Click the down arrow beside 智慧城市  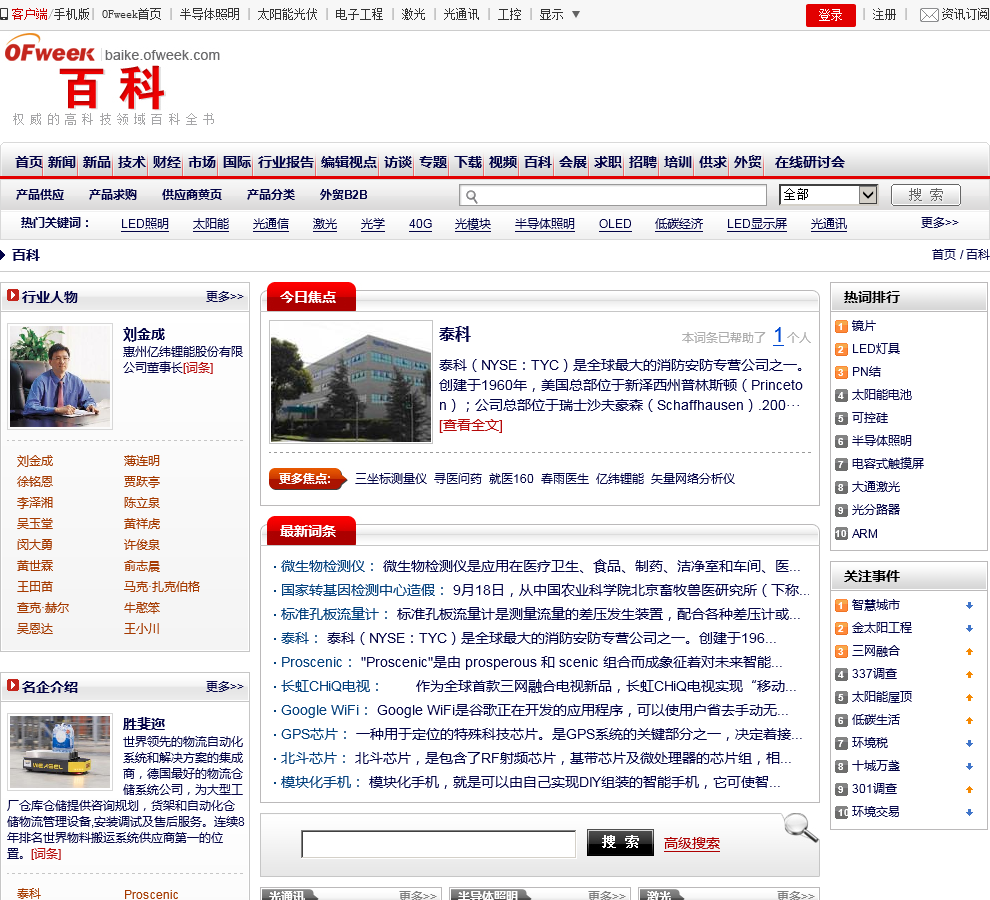[x=969, y=606]
